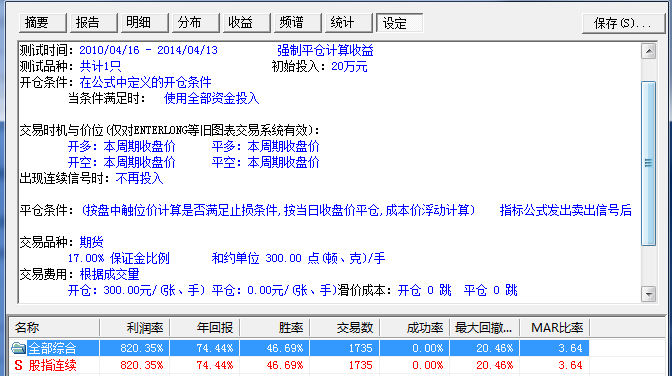Viewport: 672px width, 376px height.
Task: Click the 平空: 本周期收盘价 setting
Action: click(x=266, y=162)
